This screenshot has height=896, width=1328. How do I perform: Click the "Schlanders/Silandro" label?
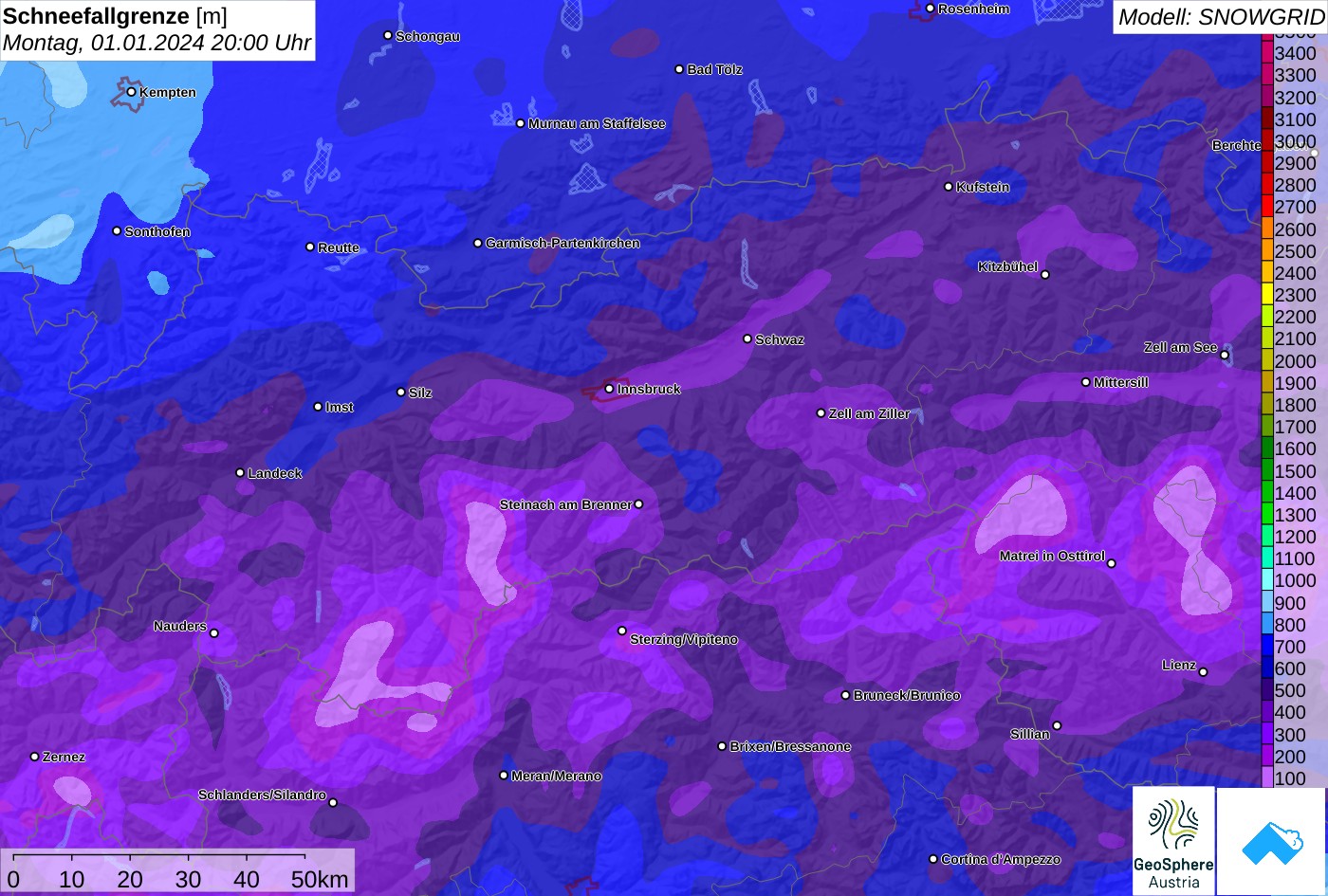pos(262,795)
